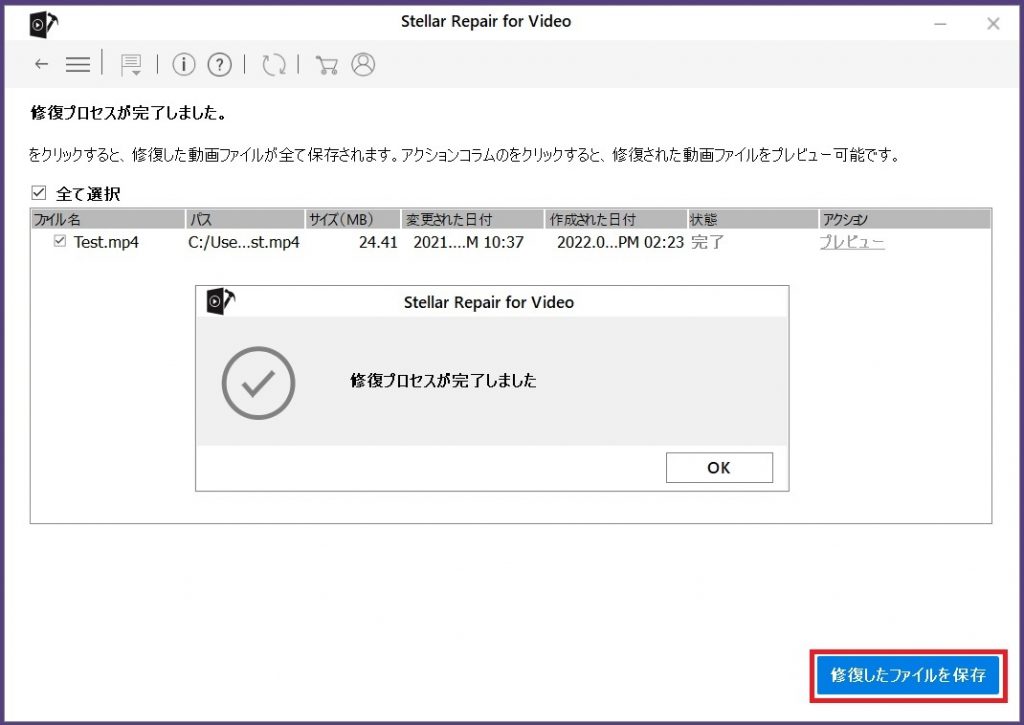
Task: Click the 完了 status cell
Action: (707, 242)
